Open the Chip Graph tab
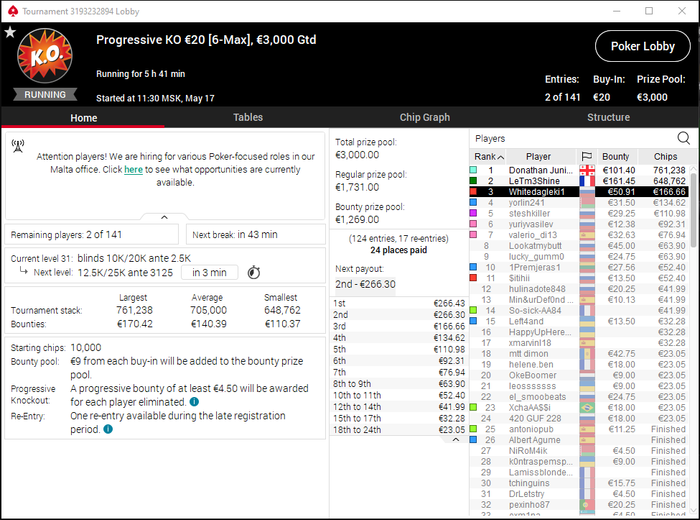Image resolution: width=700 pixels, height=520 pixels. pyautogui.click(x=425, y=117)
